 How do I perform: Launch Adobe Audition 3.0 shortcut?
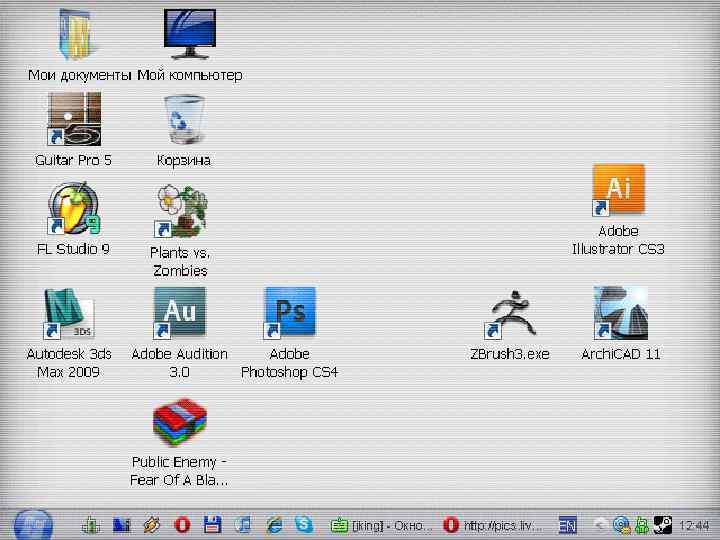tap(180, 313)
